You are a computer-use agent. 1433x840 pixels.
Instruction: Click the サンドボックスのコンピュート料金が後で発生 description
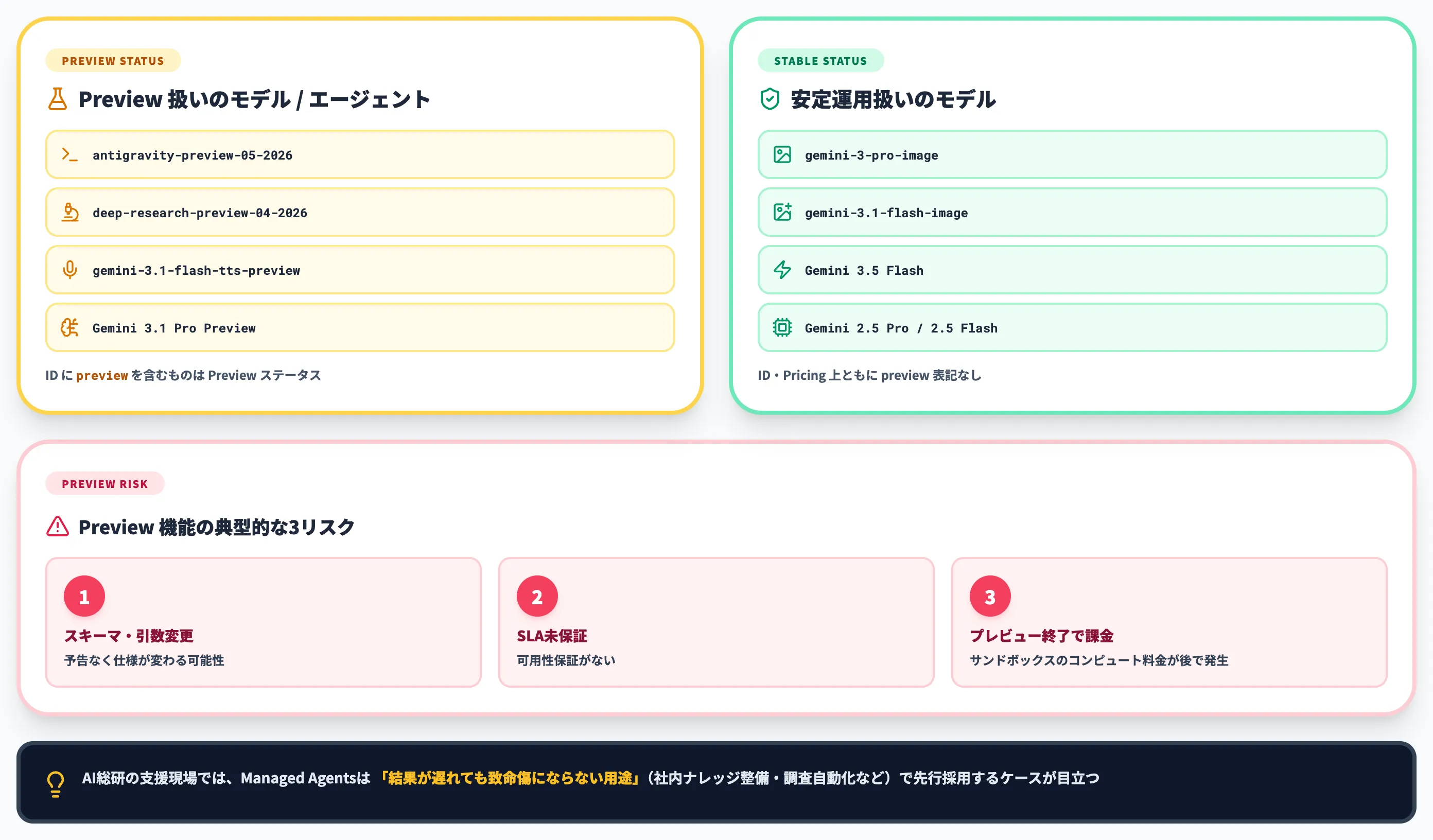click(1098, 660)
